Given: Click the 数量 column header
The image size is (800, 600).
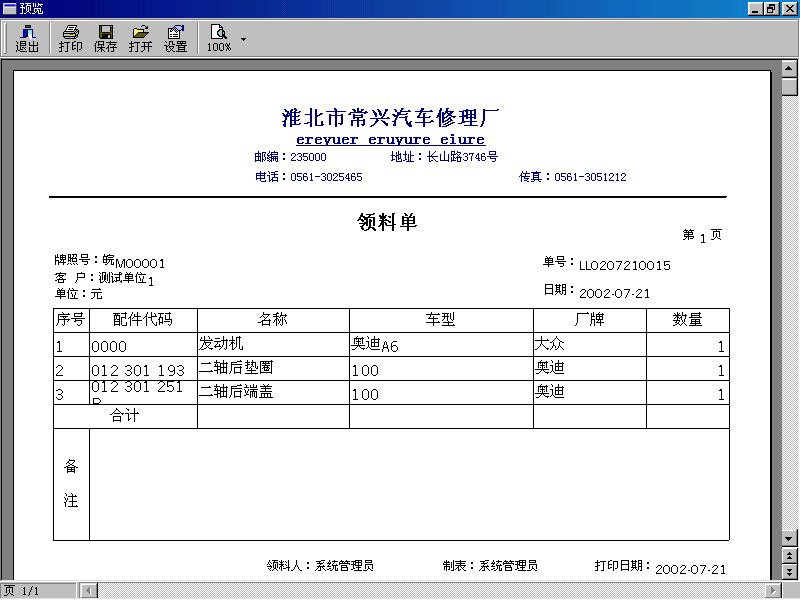Looking at the screenshot, I should coord(687,320).
